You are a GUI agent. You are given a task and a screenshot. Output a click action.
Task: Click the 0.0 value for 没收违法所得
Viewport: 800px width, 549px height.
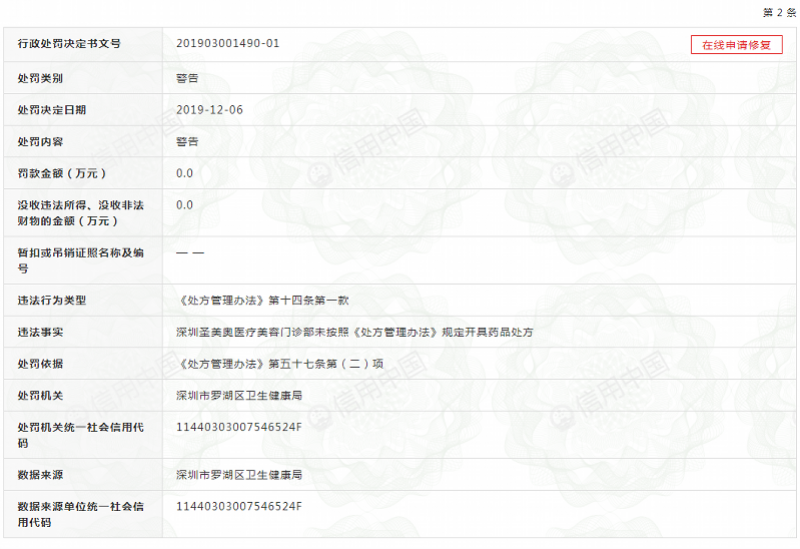click(184, 205)
